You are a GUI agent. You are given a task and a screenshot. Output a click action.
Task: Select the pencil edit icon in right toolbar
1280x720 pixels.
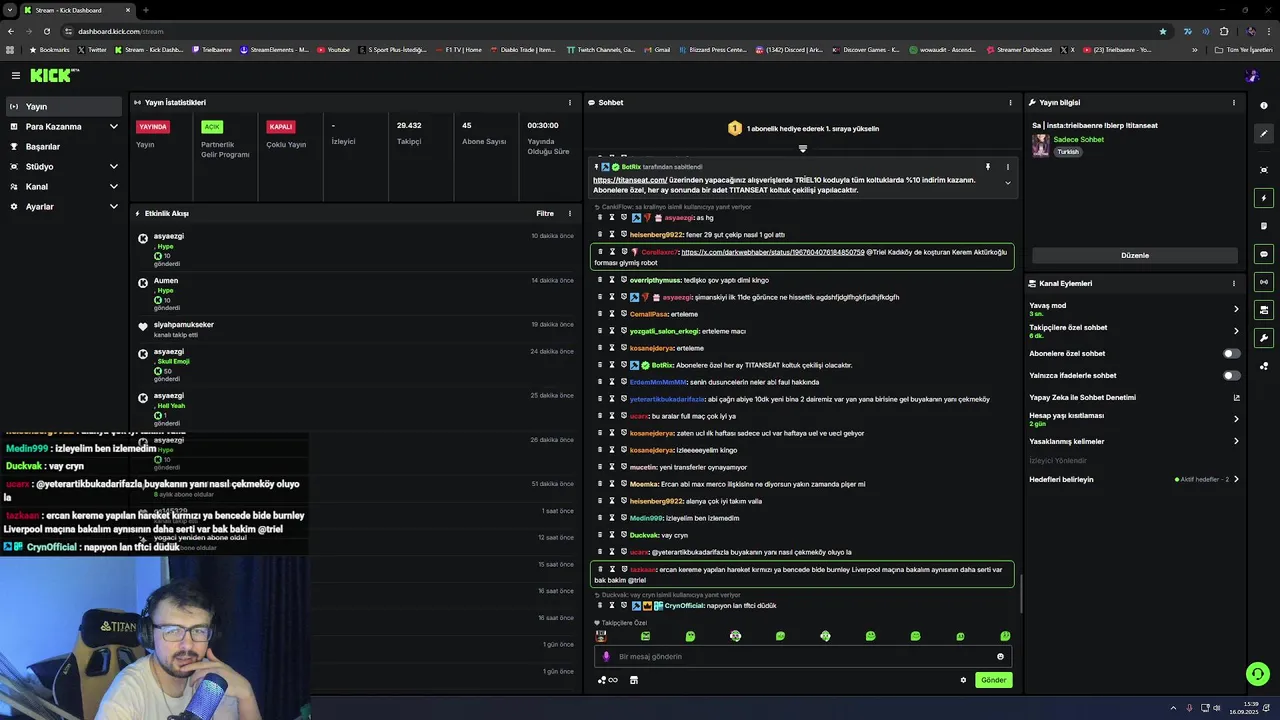[x=1264, y=134]
